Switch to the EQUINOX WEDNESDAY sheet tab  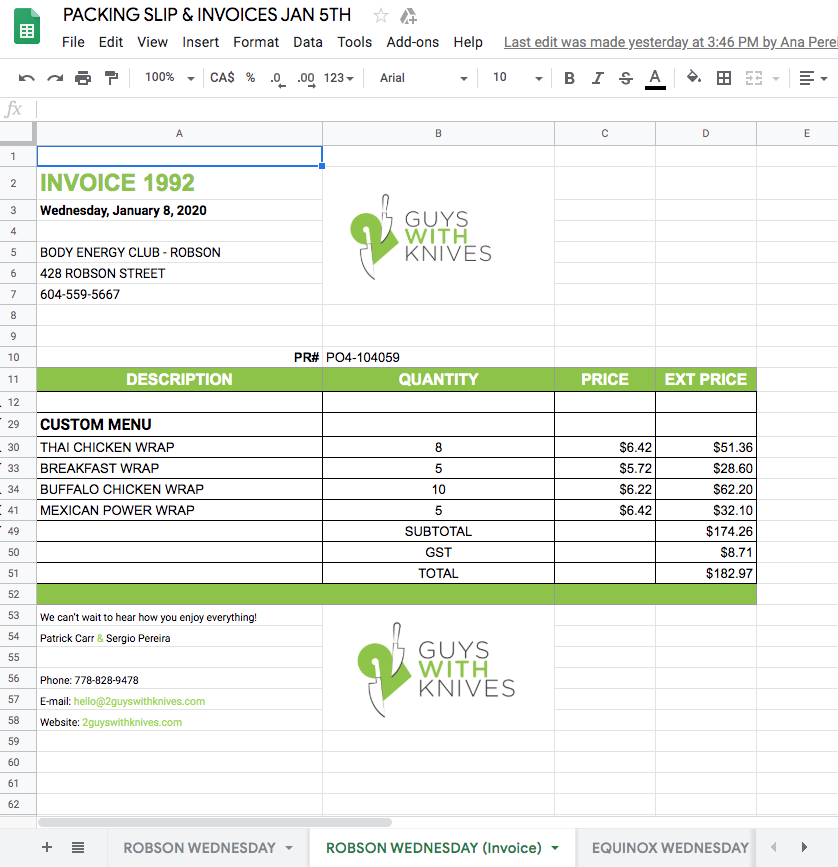click(x=669, y=847)
